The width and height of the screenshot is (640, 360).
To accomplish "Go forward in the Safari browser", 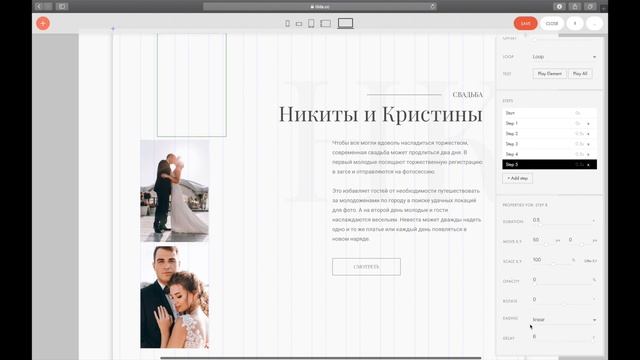I will [x=48, y=7].
